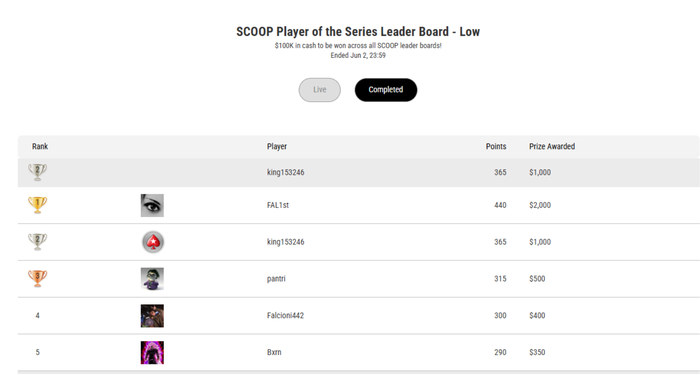Click the silver trophy beside the red spade avatar
The image size is (700, 374).
(38, 242)
